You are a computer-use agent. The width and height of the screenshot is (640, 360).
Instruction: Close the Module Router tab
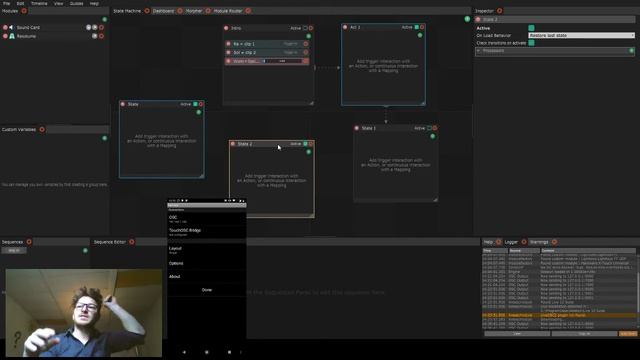(248, 11)
